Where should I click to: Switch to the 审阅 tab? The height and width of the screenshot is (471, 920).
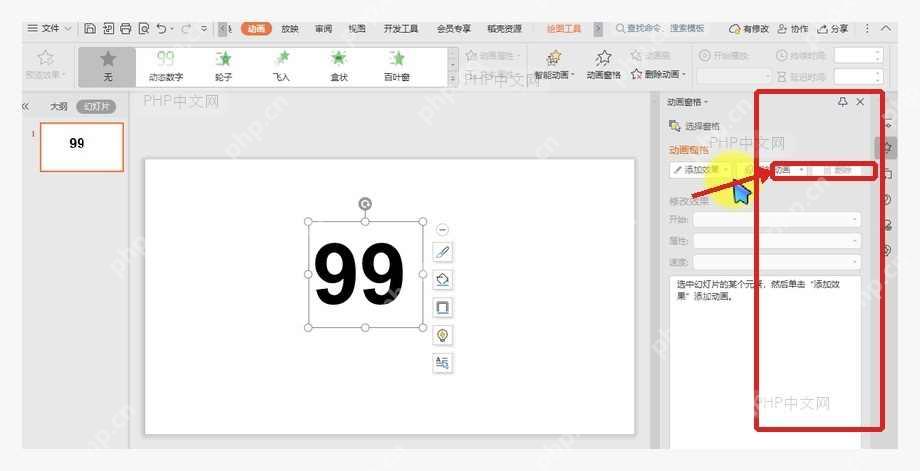pos(323,29)
